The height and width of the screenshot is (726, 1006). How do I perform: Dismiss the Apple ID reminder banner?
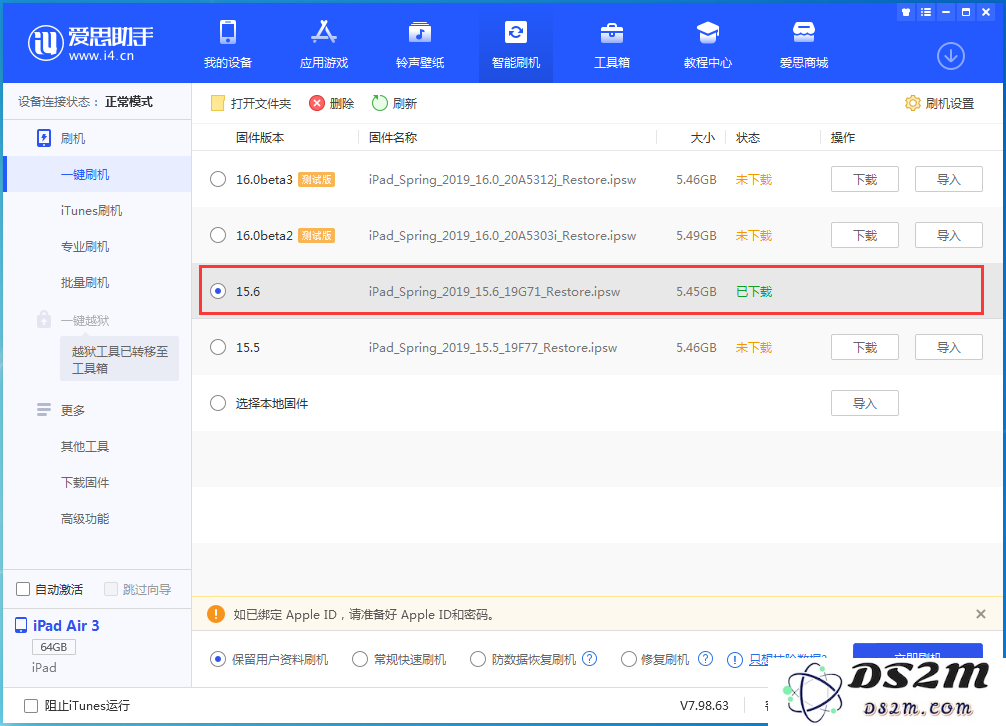coord(981,614)
